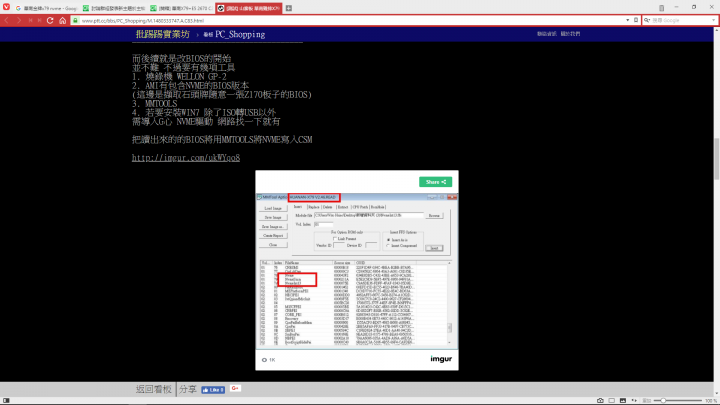Viewport: 720px width, 405px height.
Task: Open the imgur.com/ukWYqo8 link
Action: (186, 158)
